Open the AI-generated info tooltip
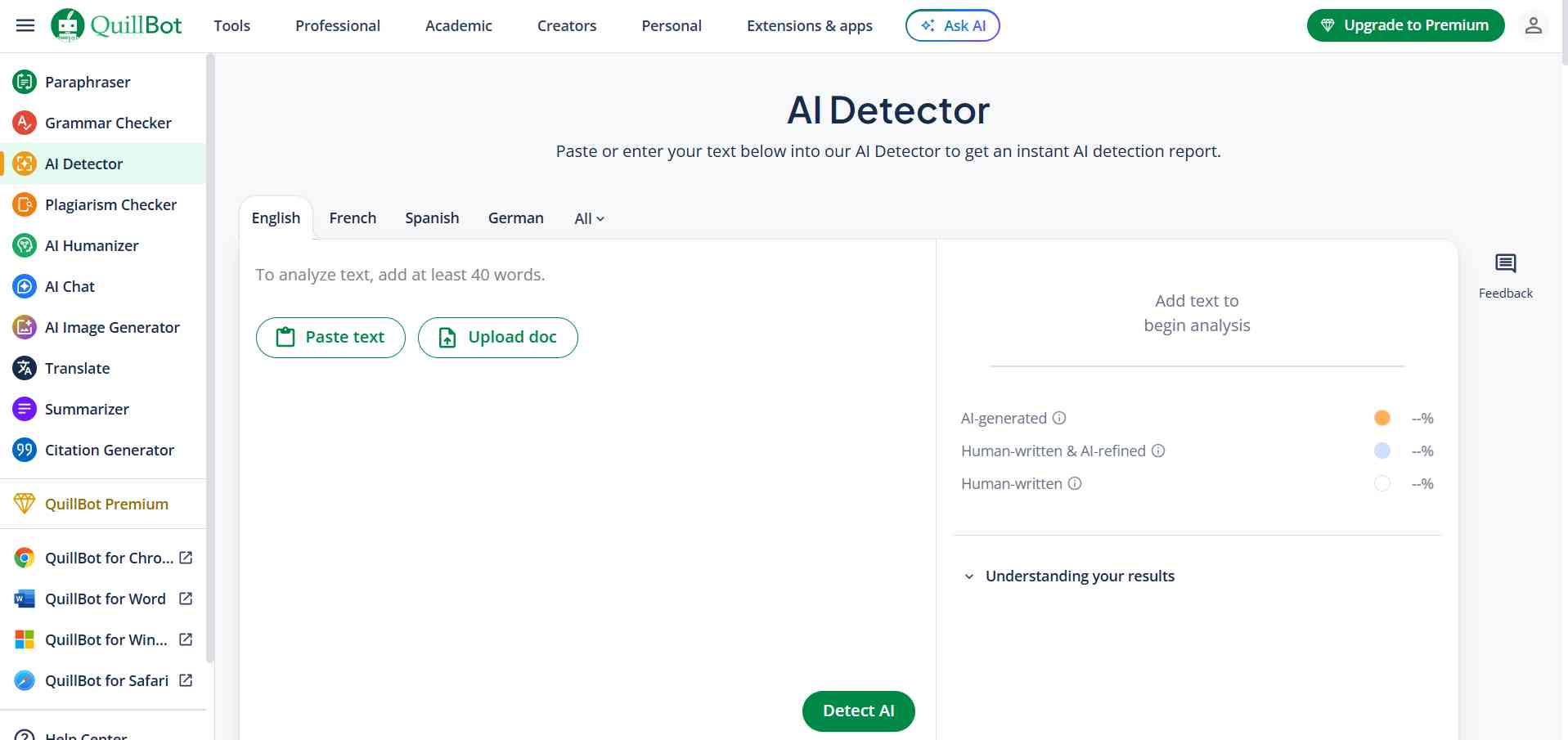 coord(1059,418)
